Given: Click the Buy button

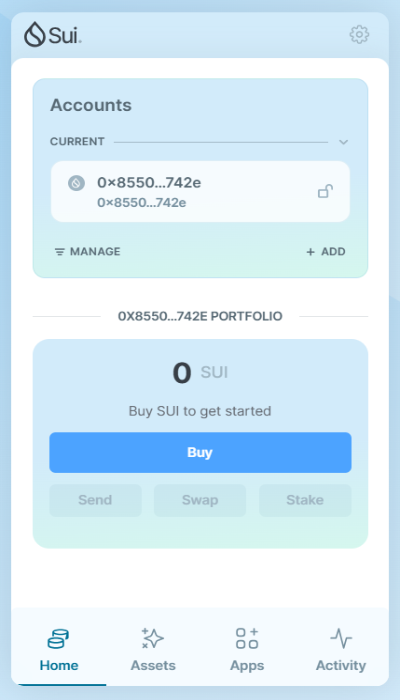Looking at the screenshot, I should click(x=200, y=452).
